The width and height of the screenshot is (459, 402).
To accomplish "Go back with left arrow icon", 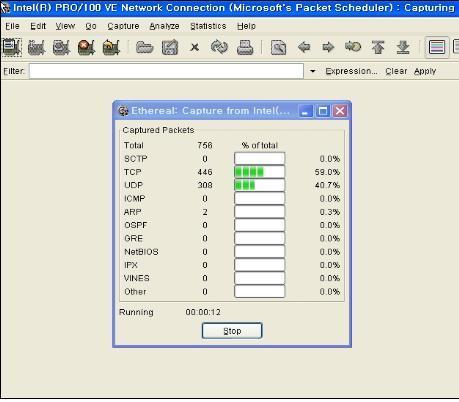I will pos(304,47).
